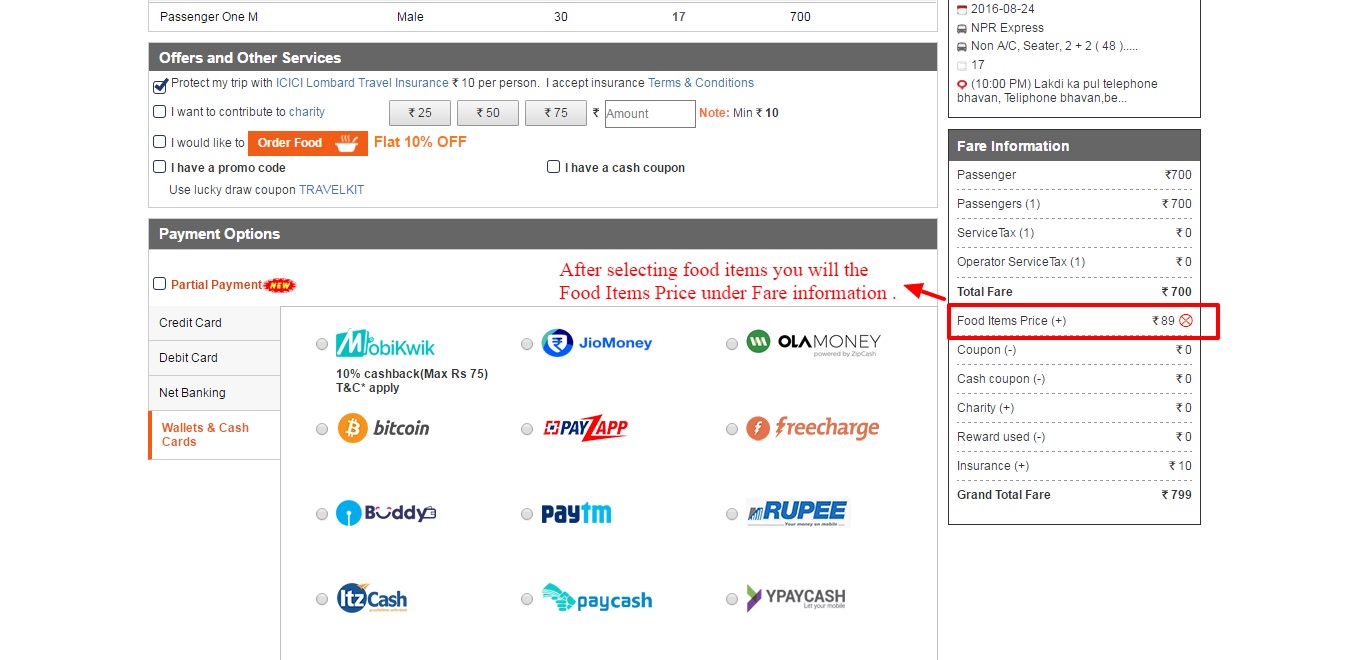This screenshot has width=1349, height=660.
Task: Click the JioMoney wallet logo
Action: coord(597,343)
